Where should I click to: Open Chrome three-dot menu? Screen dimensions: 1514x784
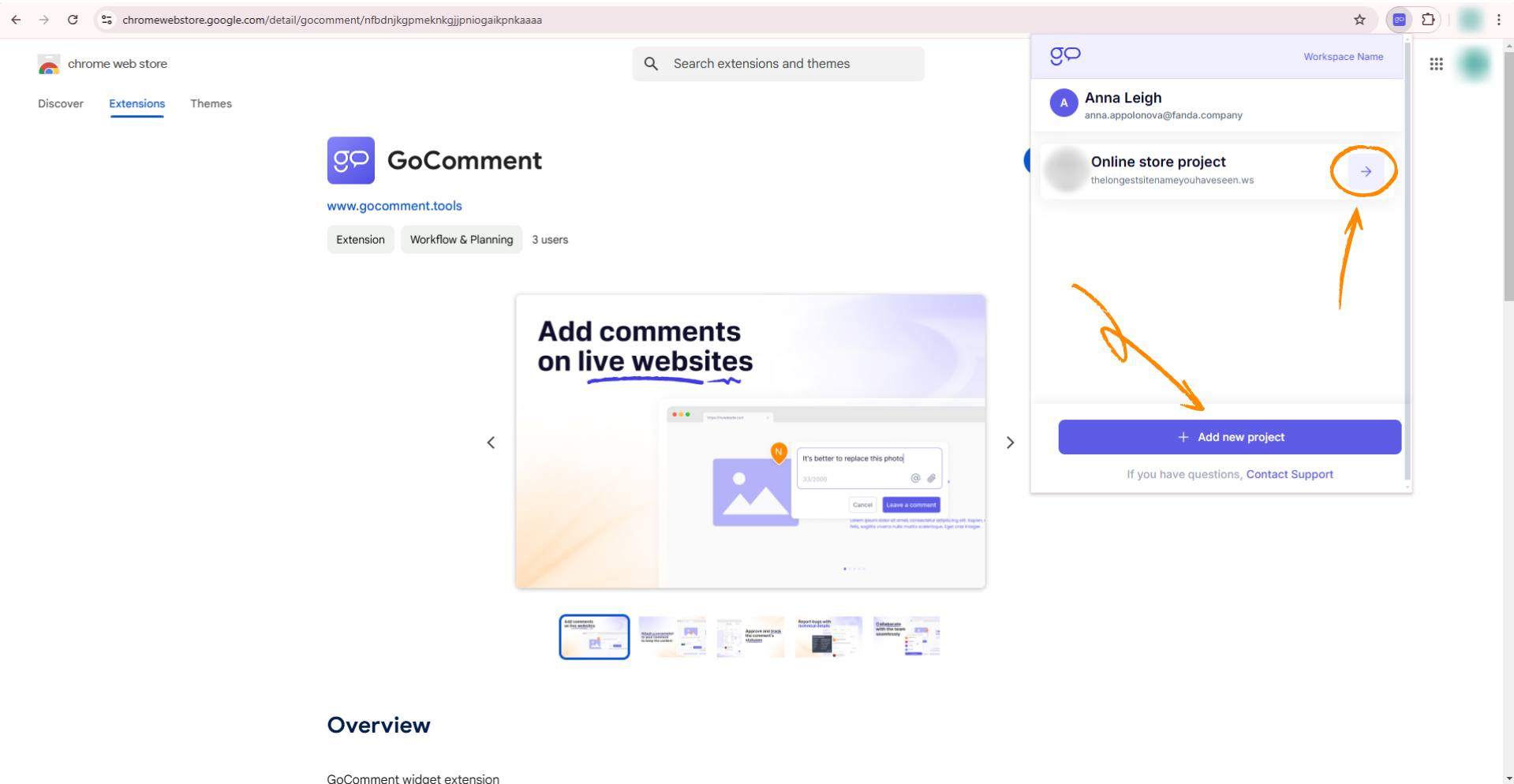coord(1498,20)
